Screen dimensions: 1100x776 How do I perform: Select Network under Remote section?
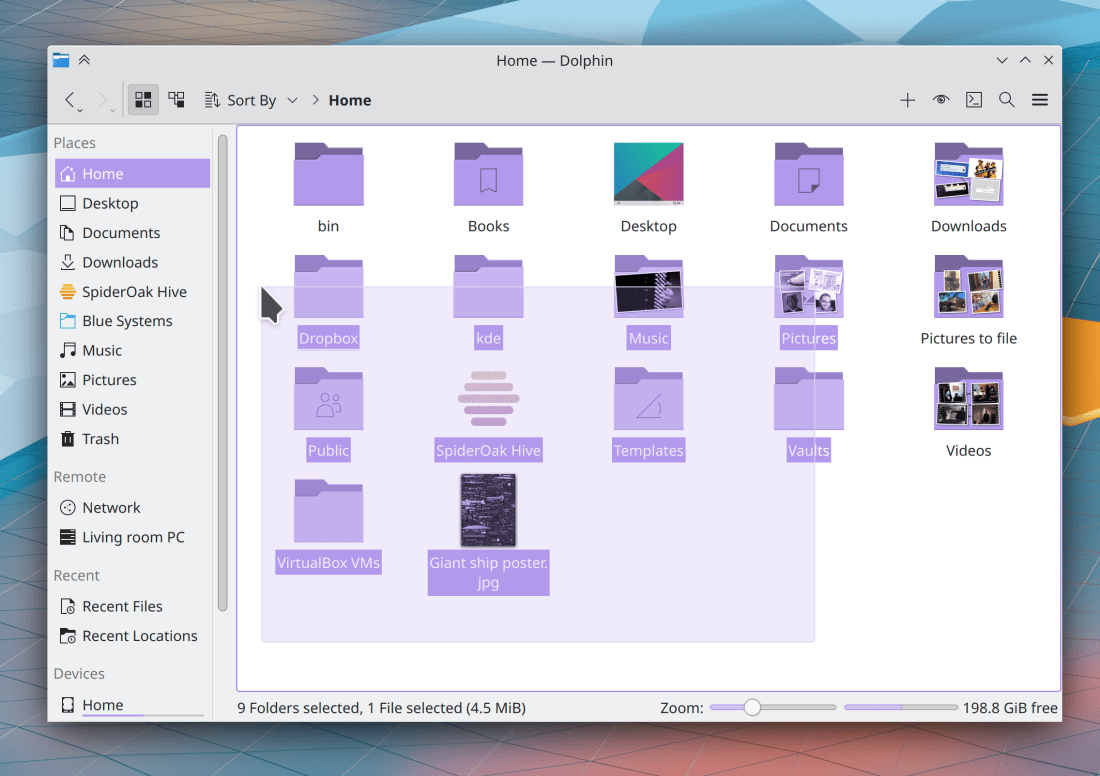[111, 508]
